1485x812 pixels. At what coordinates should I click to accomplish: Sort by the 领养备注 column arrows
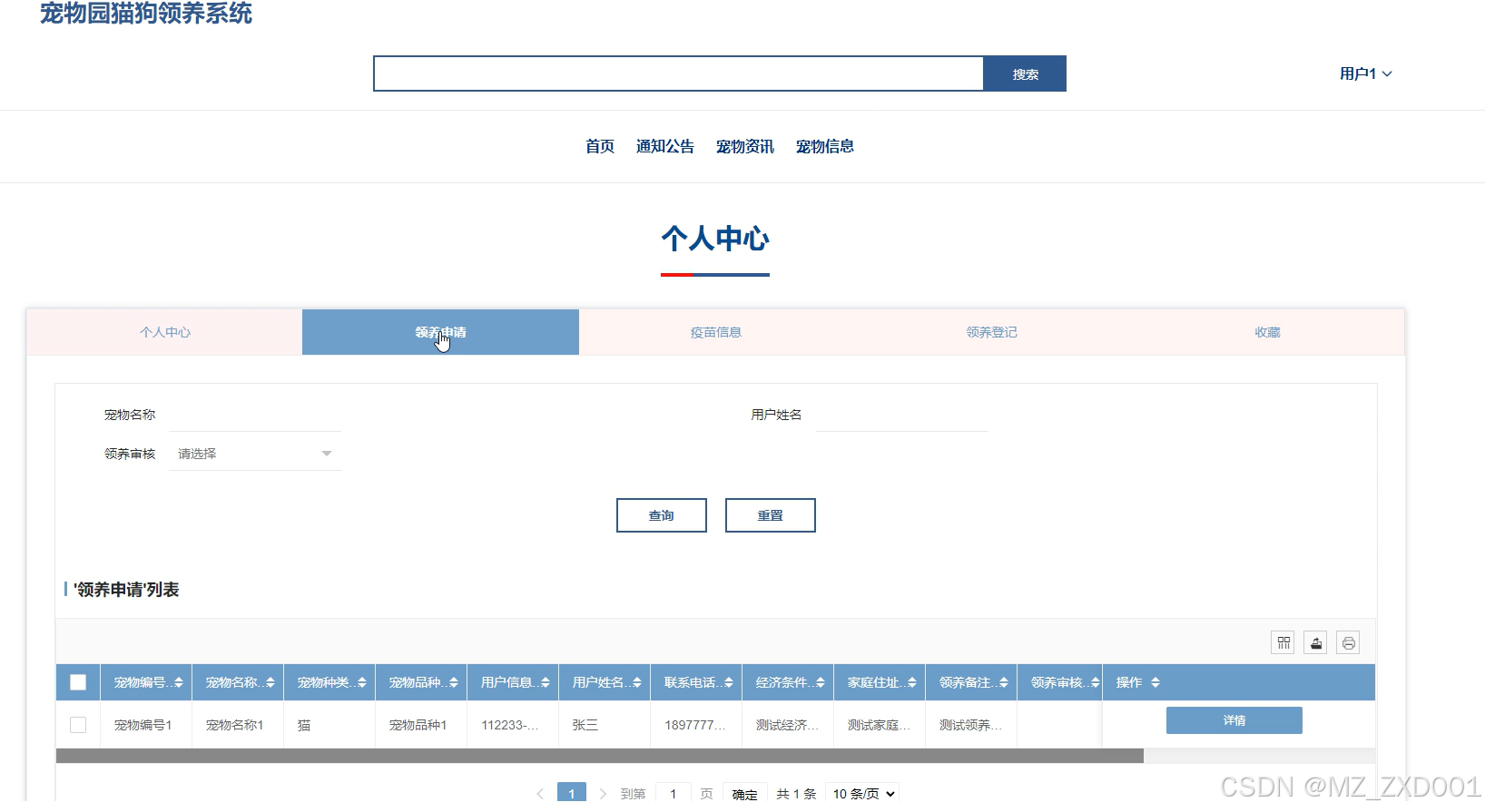[x=1004, y=683]
